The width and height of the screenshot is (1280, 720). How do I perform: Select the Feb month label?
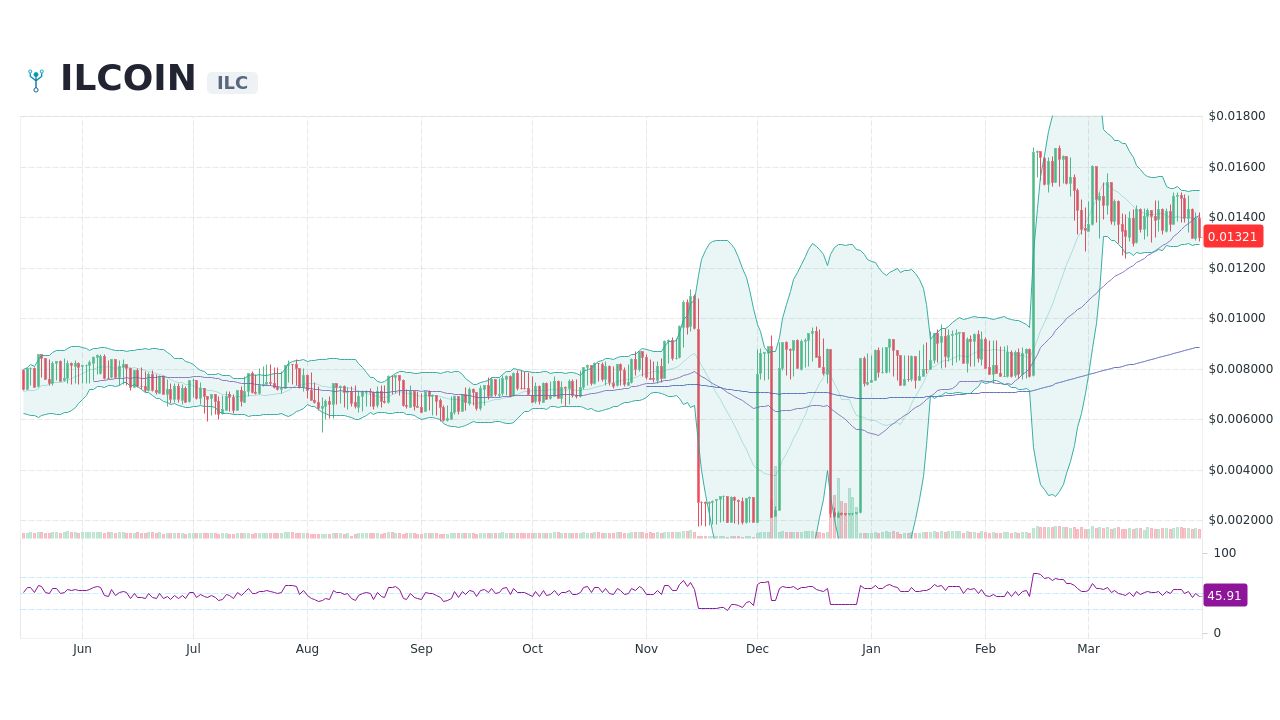985,648
